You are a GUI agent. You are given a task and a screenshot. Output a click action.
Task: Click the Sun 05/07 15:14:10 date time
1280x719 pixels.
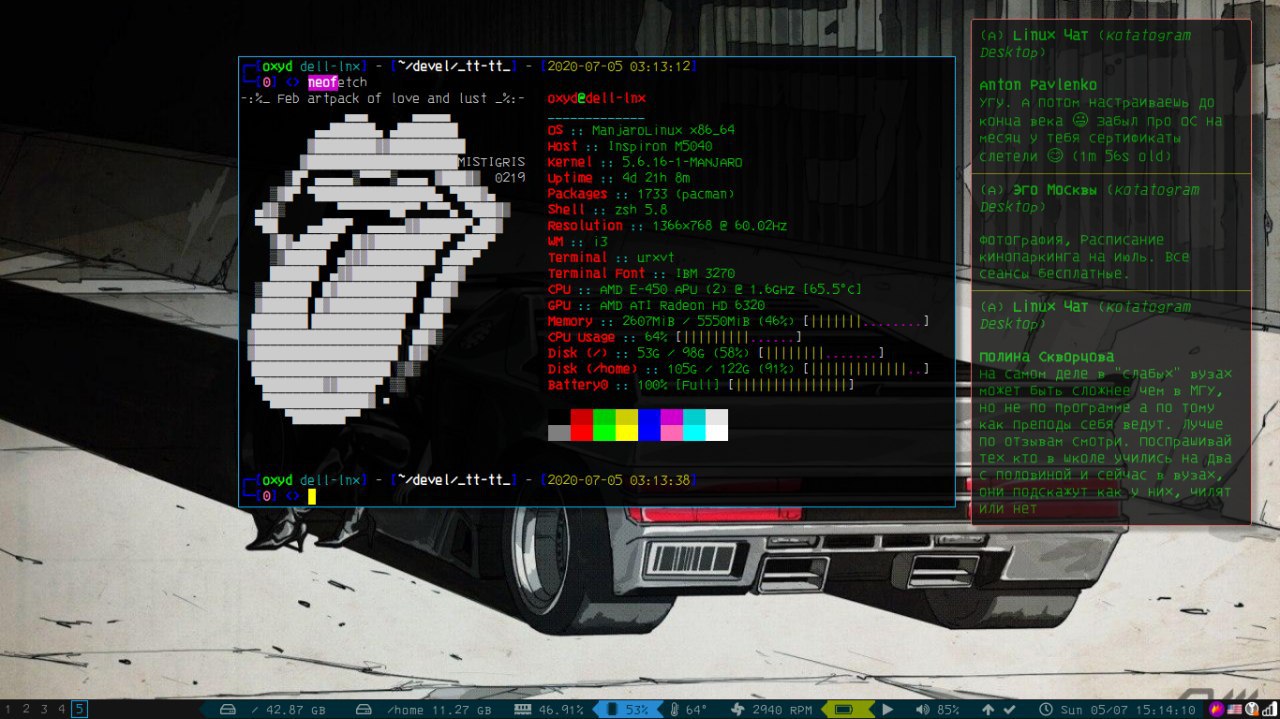1127,710
